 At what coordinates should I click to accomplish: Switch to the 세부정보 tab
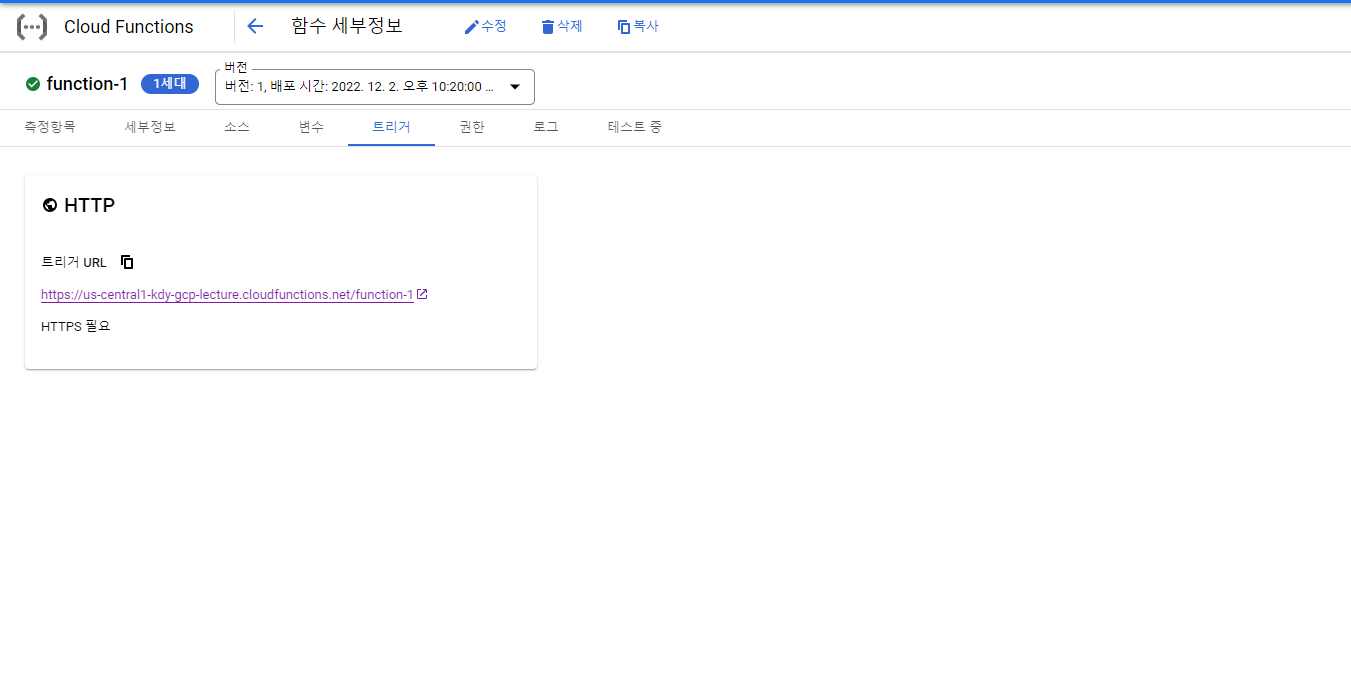(x=150, y=127)
